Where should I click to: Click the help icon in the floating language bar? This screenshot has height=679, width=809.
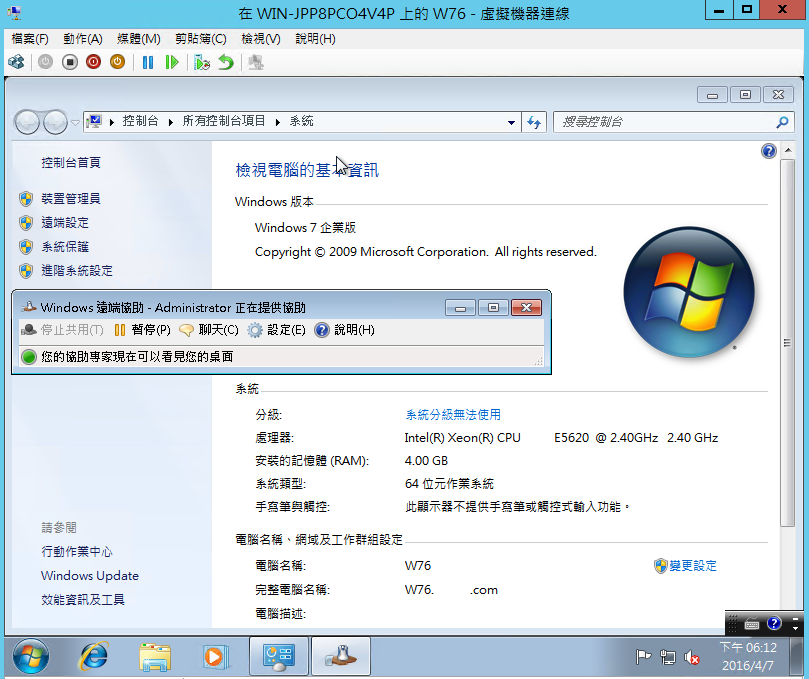[774, 623]
